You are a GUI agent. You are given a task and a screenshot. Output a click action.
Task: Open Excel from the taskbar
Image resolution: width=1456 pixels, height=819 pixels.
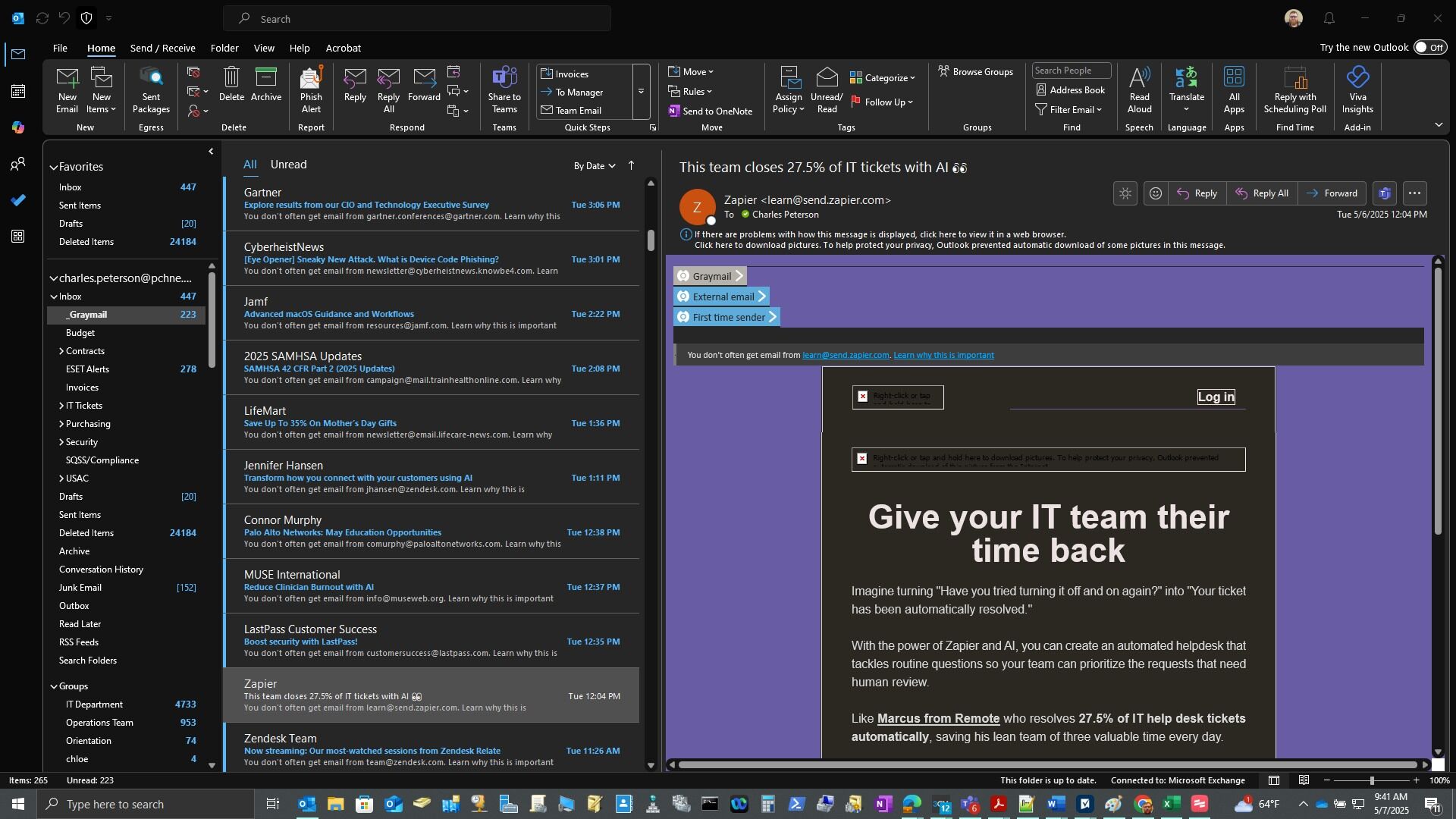coord(1171,804)
